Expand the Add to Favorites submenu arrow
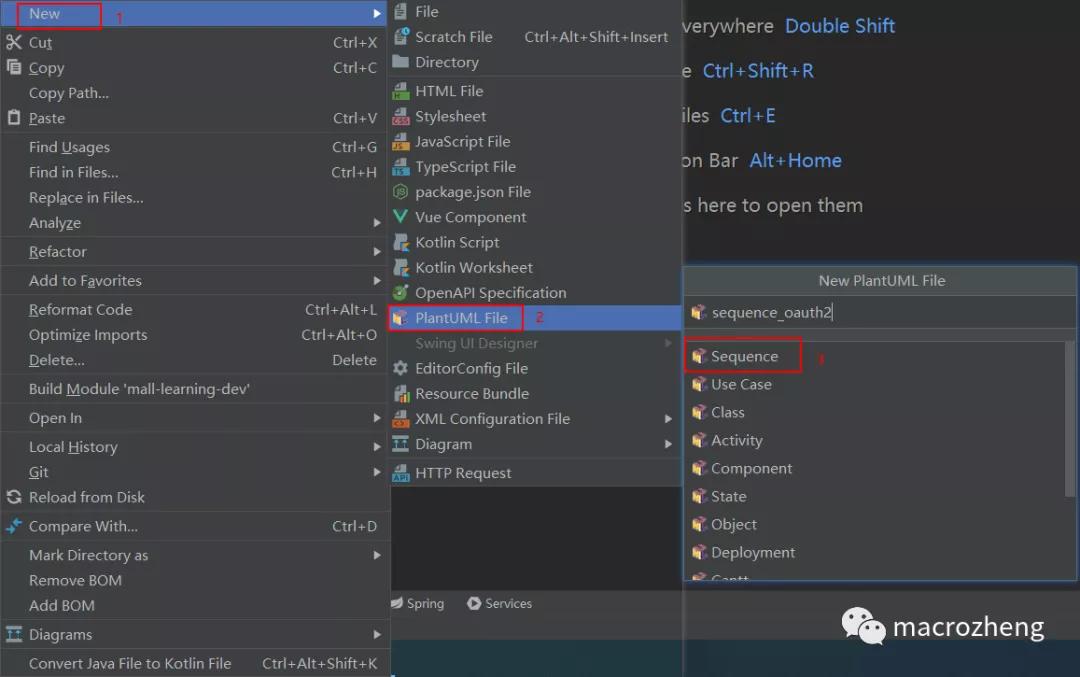Viewport: 1080px width, 677px height. coord(377,280)
